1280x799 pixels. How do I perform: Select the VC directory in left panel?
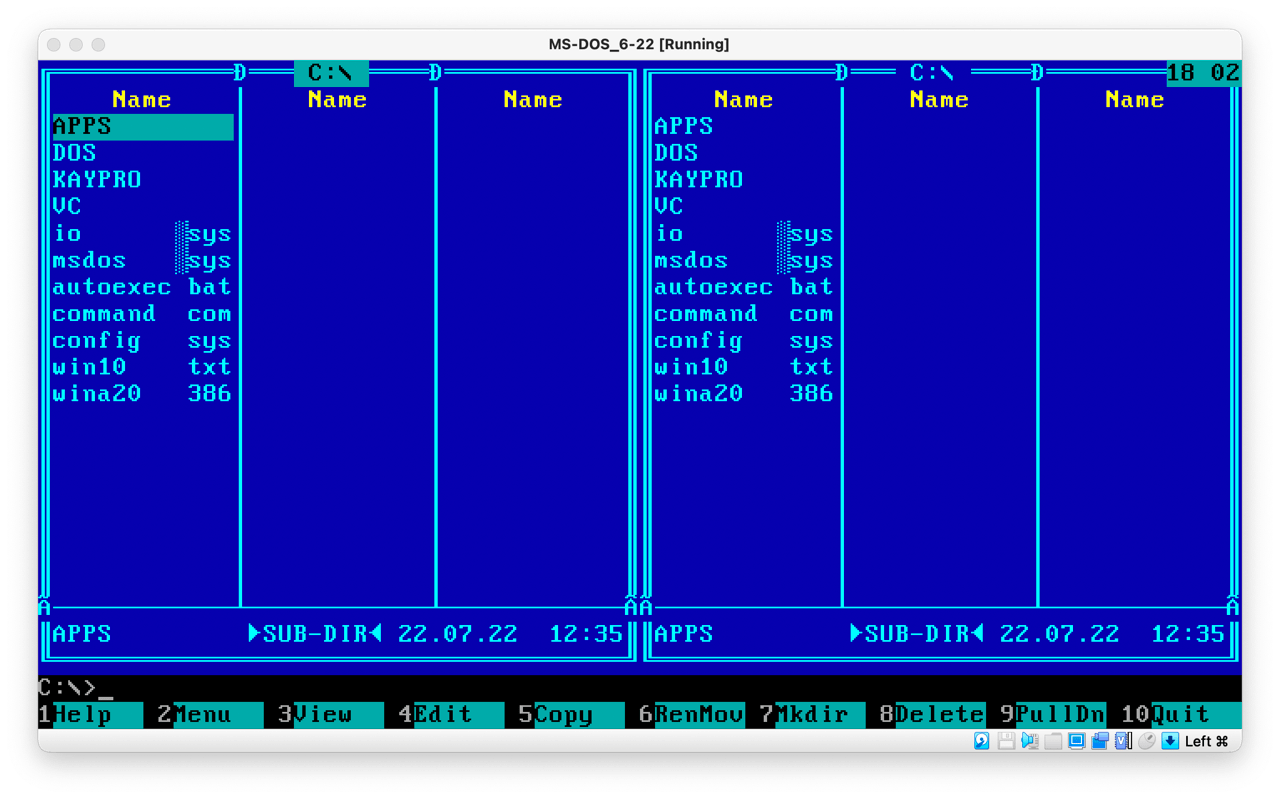coord(142,207)
